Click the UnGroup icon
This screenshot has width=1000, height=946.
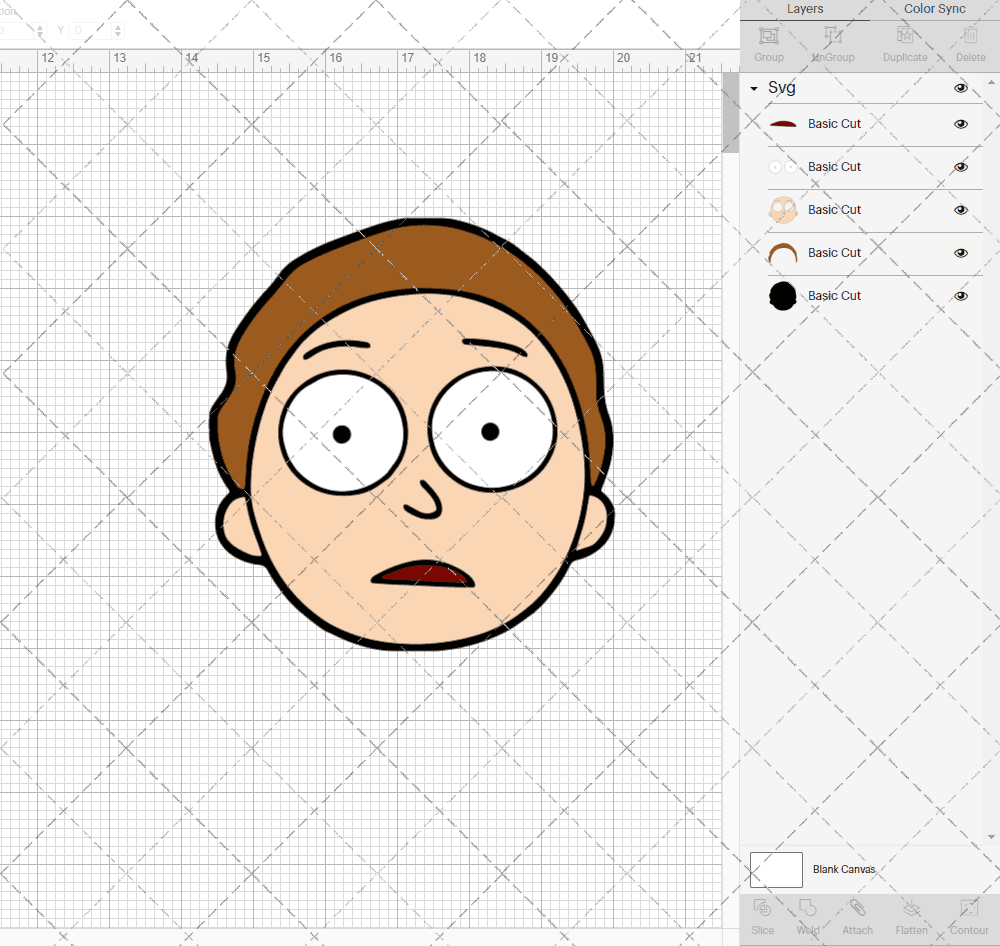click(x=832, y=36)
